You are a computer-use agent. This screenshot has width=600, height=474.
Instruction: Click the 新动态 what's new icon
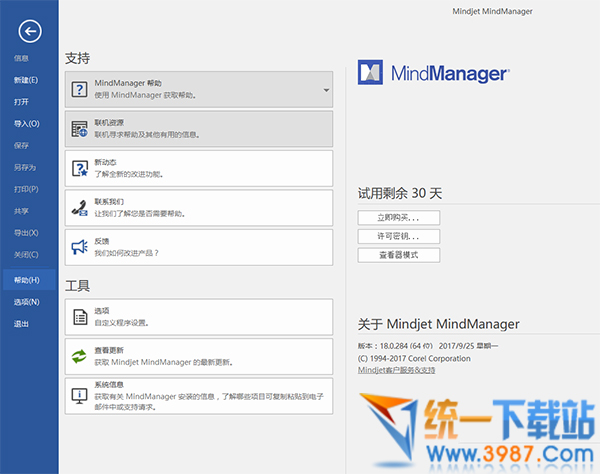80,168
